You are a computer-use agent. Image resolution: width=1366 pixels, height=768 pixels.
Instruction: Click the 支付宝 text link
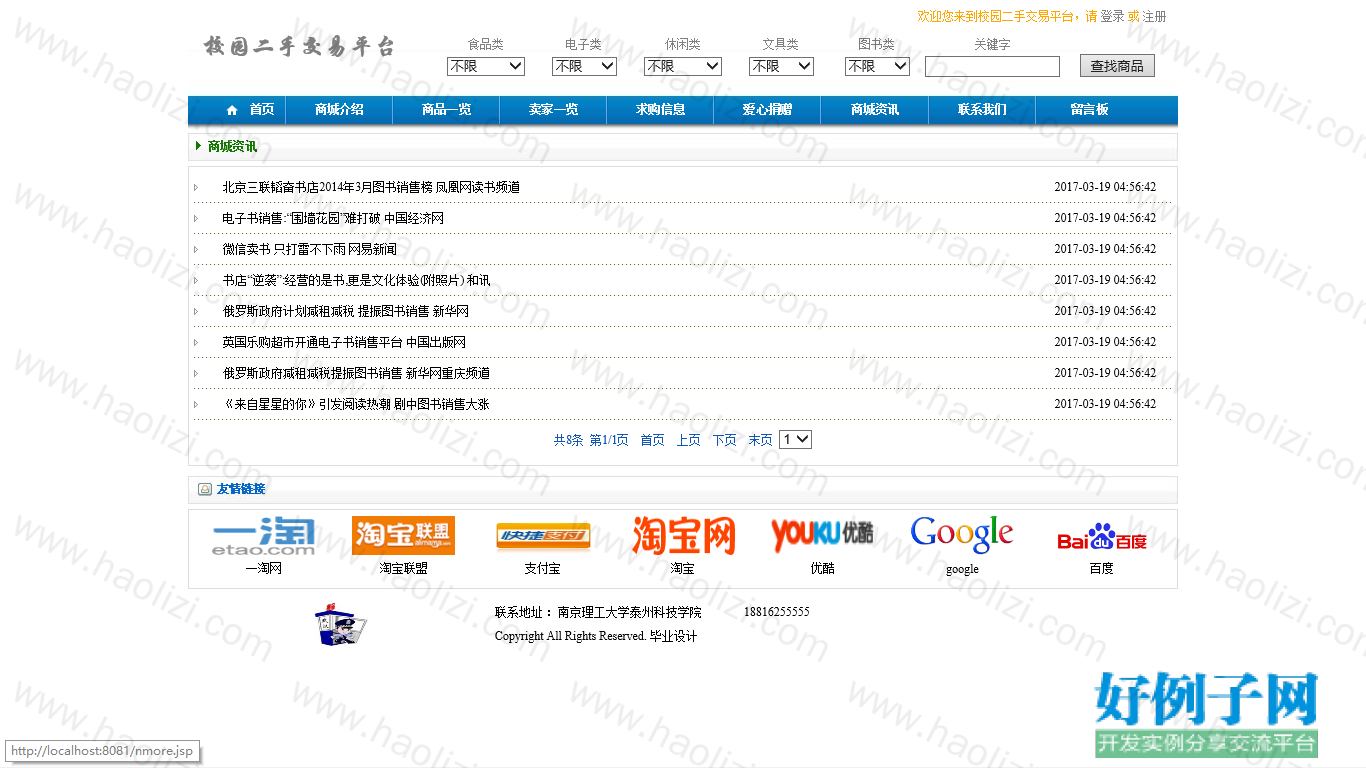542,568
